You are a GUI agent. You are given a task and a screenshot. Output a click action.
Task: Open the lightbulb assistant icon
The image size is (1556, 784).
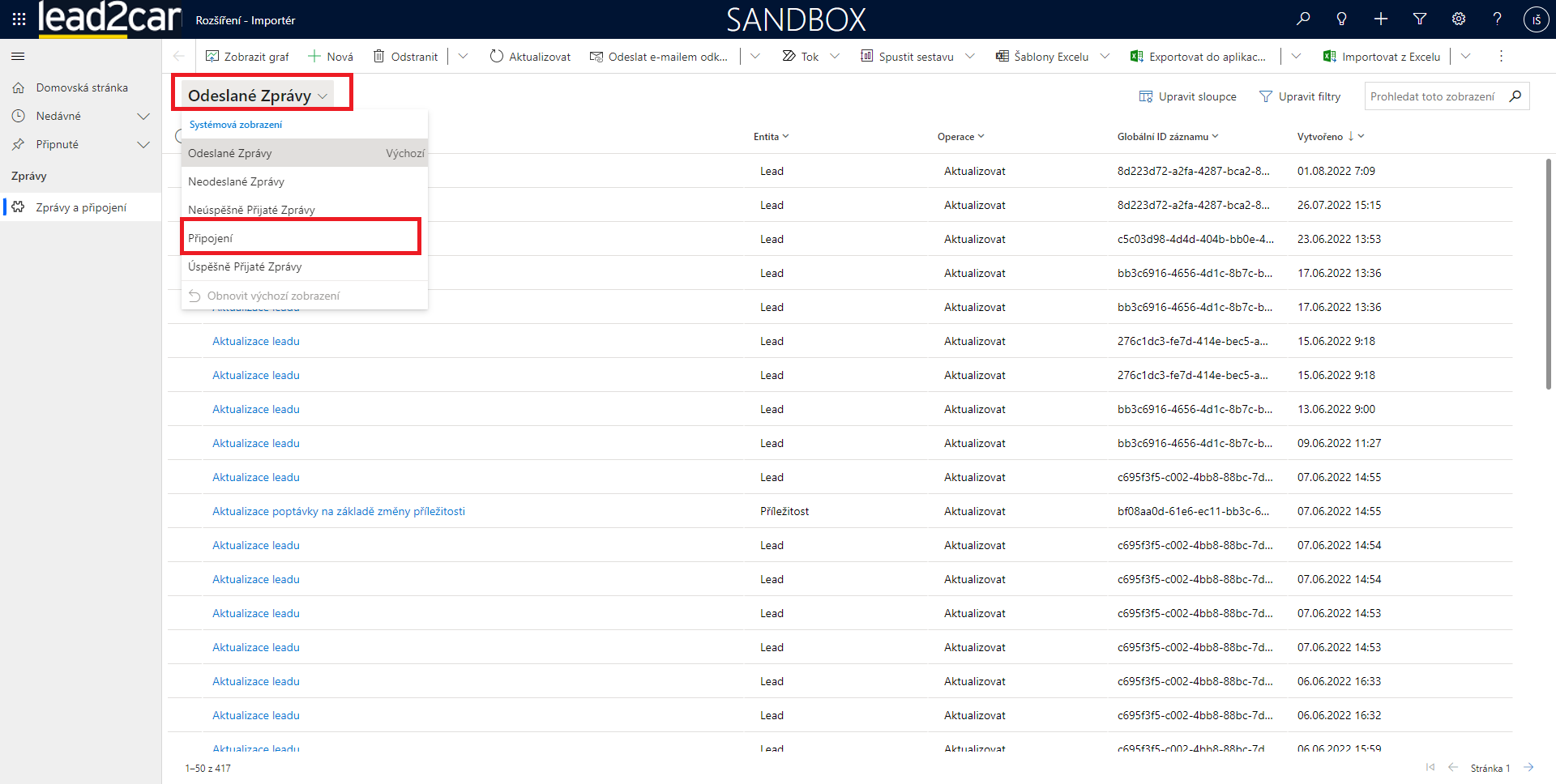(x=1341, y=19)
